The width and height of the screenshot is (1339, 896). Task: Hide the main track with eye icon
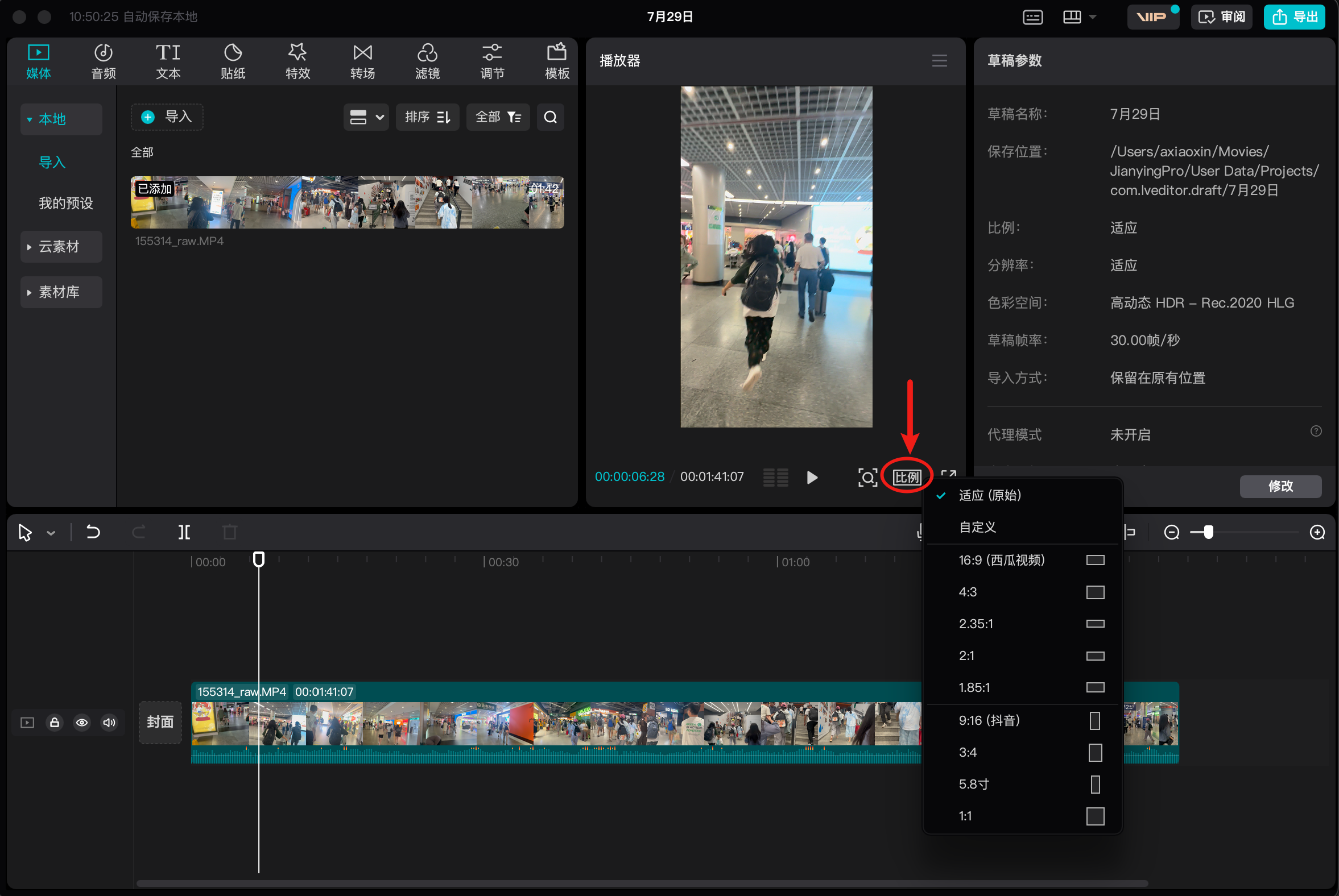[82, 722]
